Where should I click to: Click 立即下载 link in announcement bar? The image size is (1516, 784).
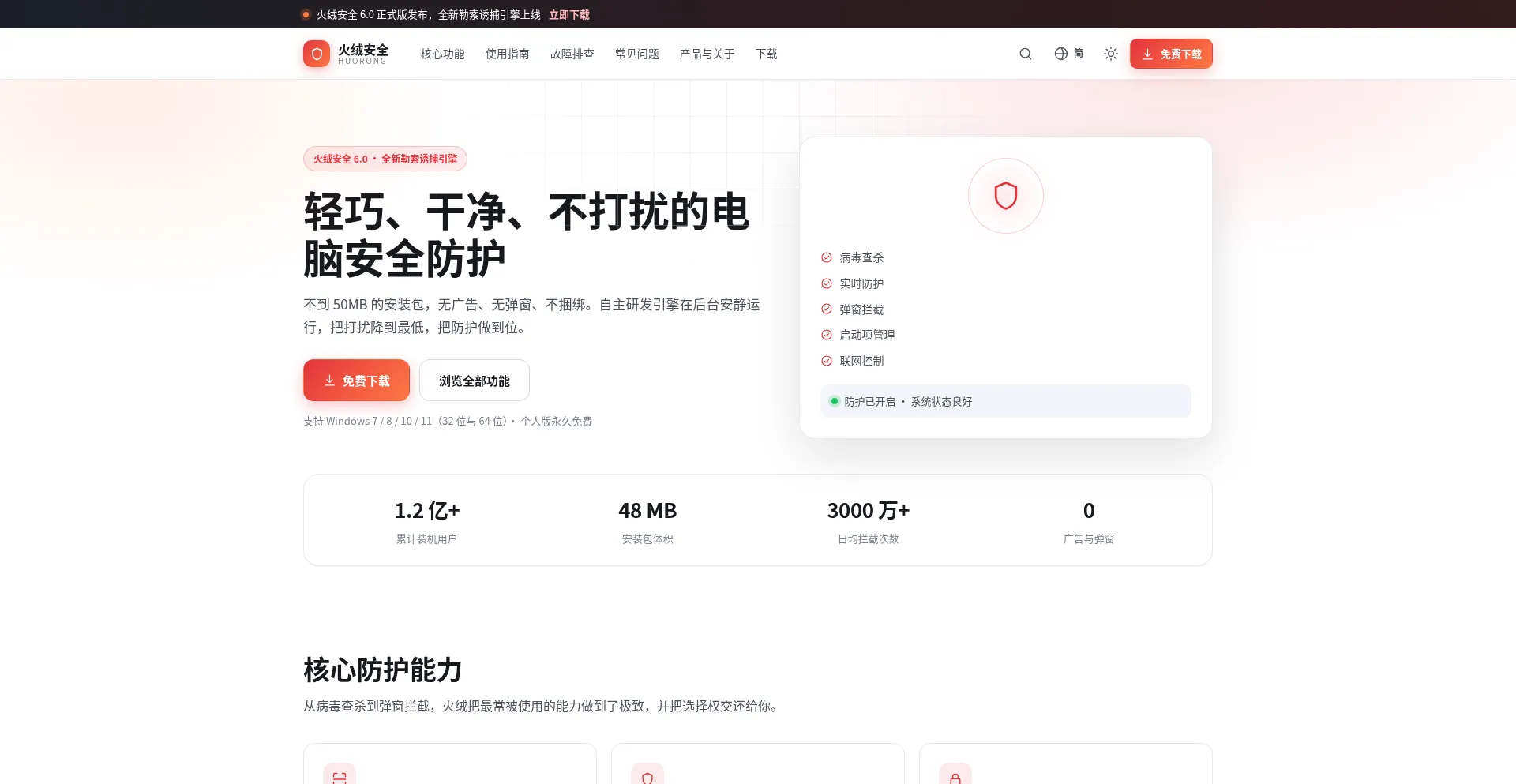[x=569, y=15]
